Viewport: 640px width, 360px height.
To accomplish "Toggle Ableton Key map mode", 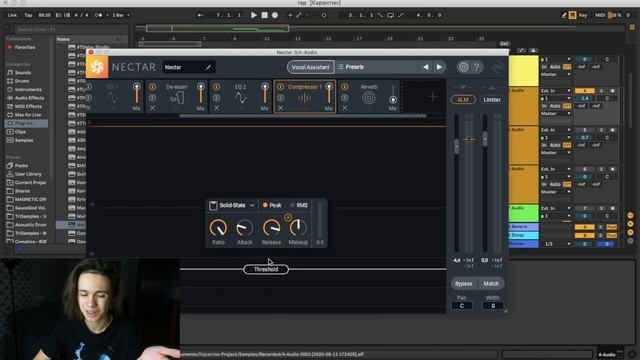I will pos(583,15).
